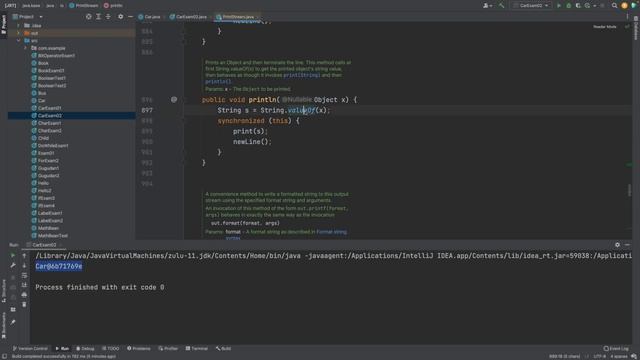Open Search Everywhere magnifier icon

click(x=614, y=6)
